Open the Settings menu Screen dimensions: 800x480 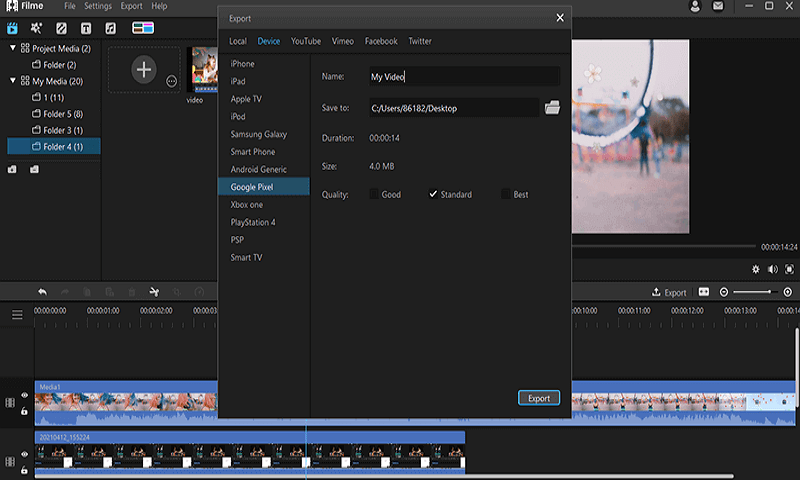[x=98, y=6]
